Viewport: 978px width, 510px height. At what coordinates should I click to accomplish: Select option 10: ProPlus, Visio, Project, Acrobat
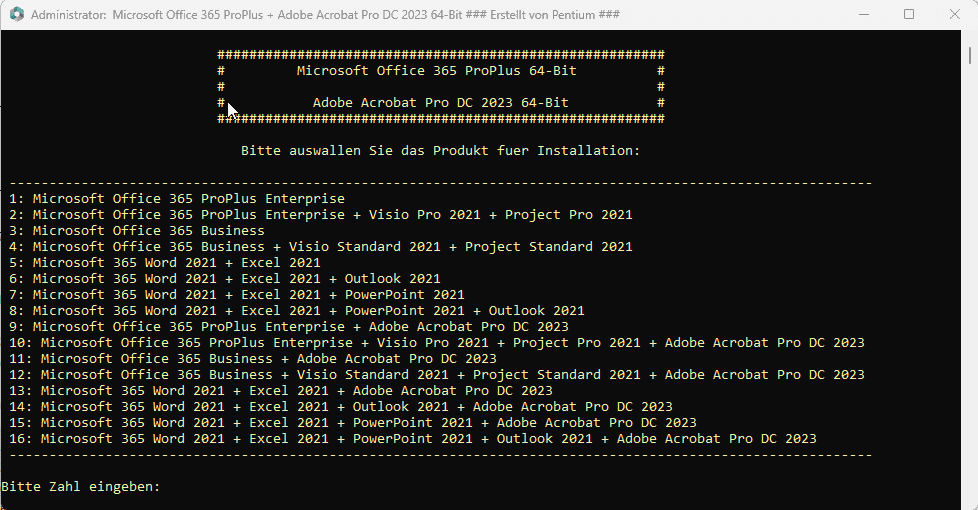tap(437, 342)
